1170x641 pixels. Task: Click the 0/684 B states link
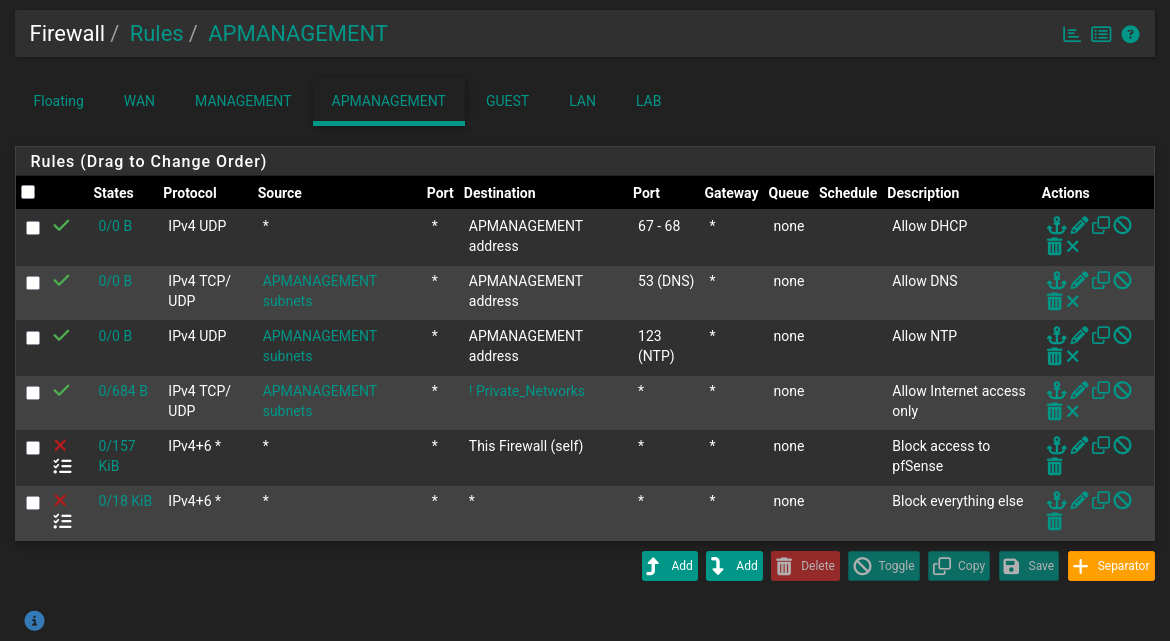click(123, 391)
